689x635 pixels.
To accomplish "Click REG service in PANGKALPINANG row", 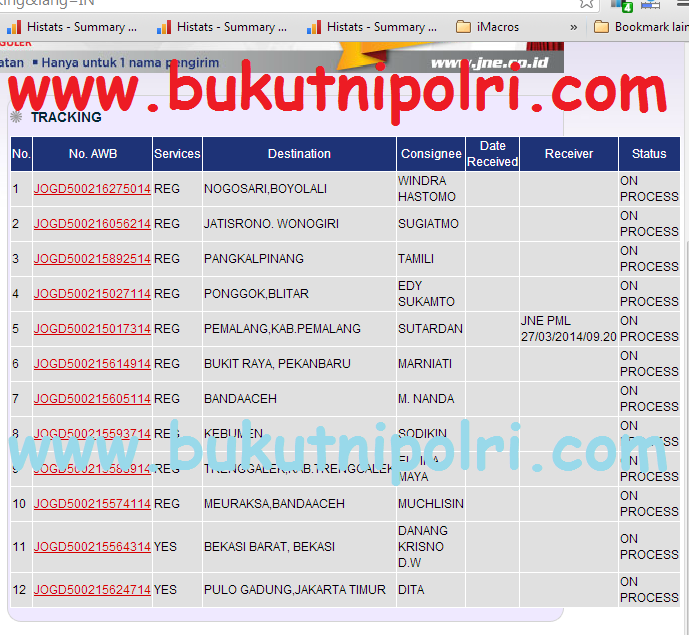I will coord(167,259).
